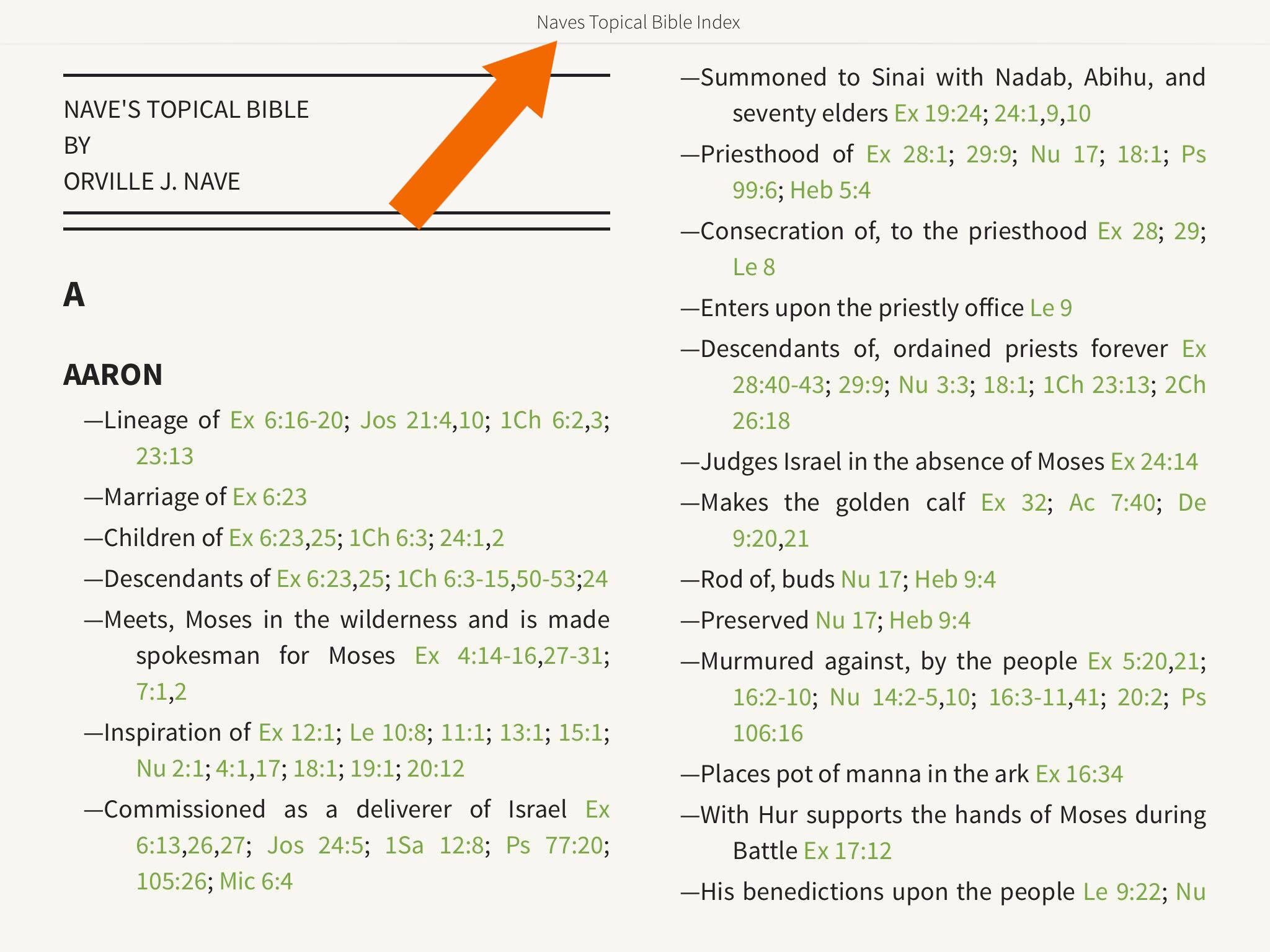Open the 1Ch 6:2 reference link
This screenshot has height=952, width=1270.
click(x=542, y=421)
